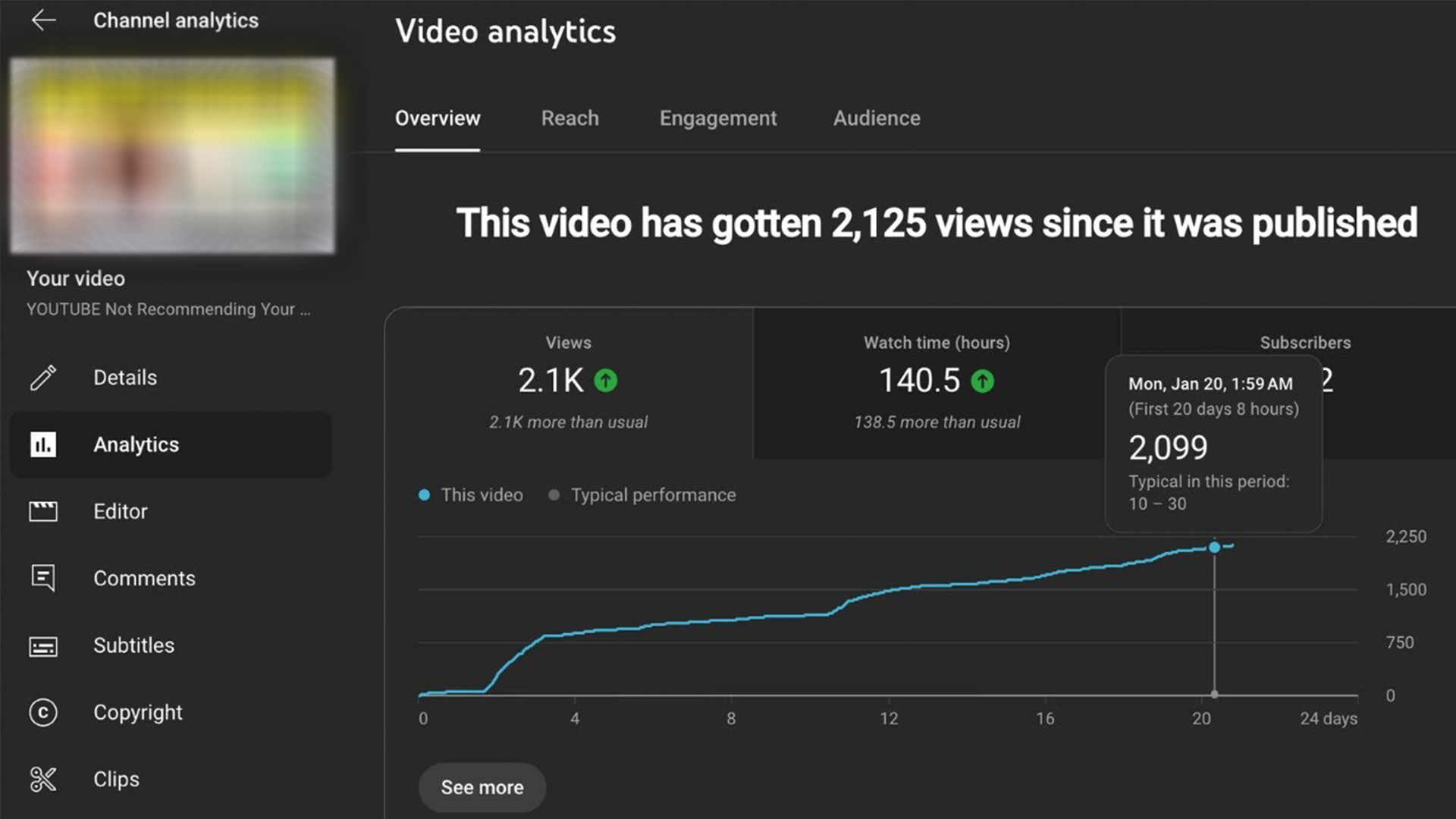Click the blurred video thumbnail

pyautogui.click(x=173, y=155)
